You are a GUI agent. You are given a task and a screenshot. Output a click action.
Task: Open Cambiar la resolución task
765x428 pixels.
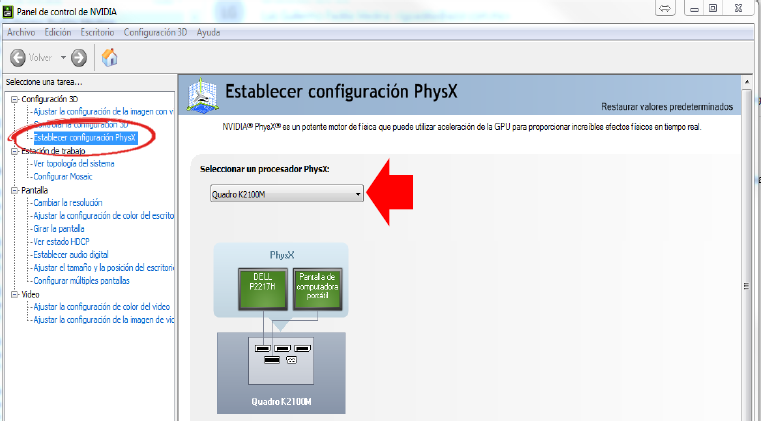[x=68, y=203]
